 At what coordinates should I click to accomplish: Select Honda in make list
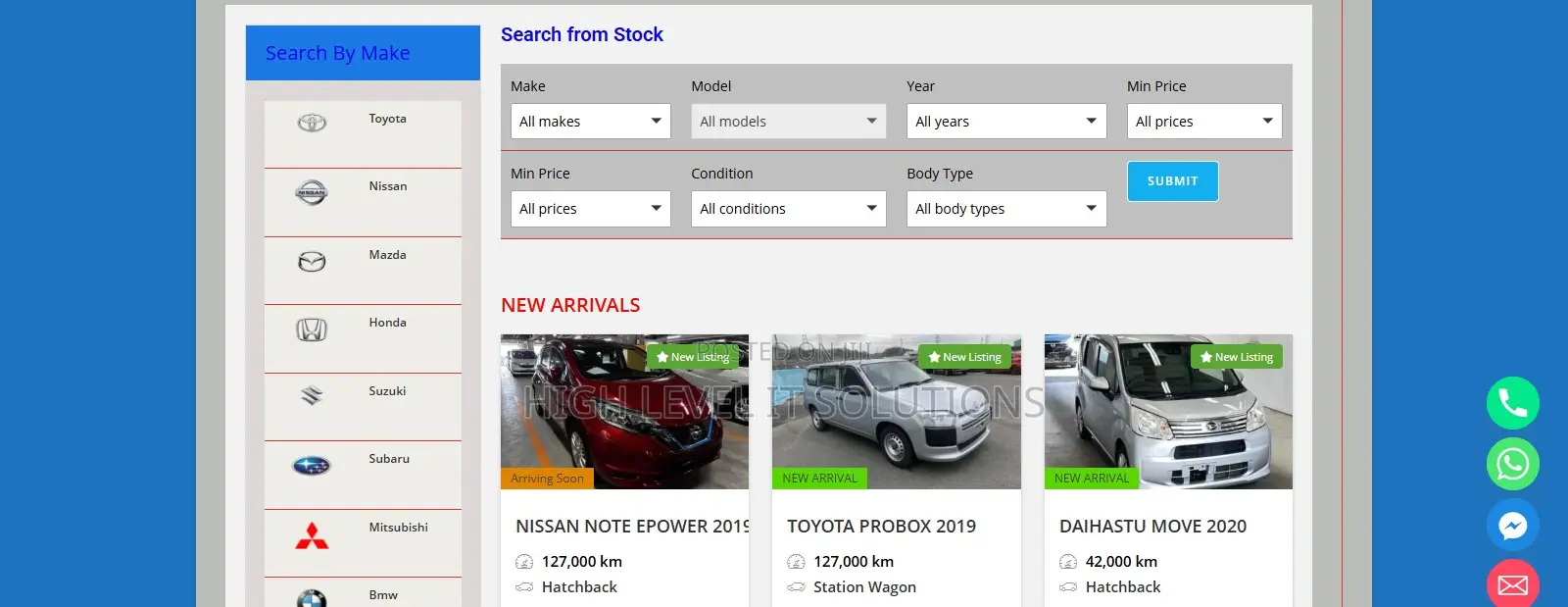click(387, 323)
